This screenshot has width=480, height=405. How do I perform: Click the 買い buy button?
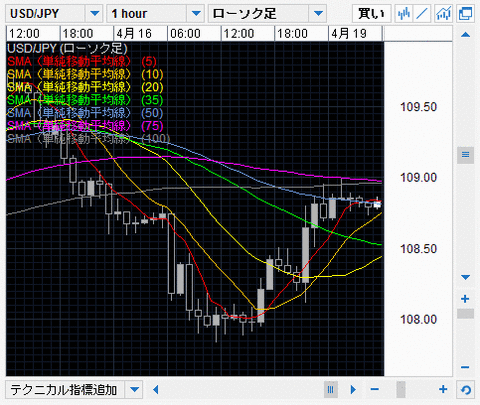(x=372, y=14)
